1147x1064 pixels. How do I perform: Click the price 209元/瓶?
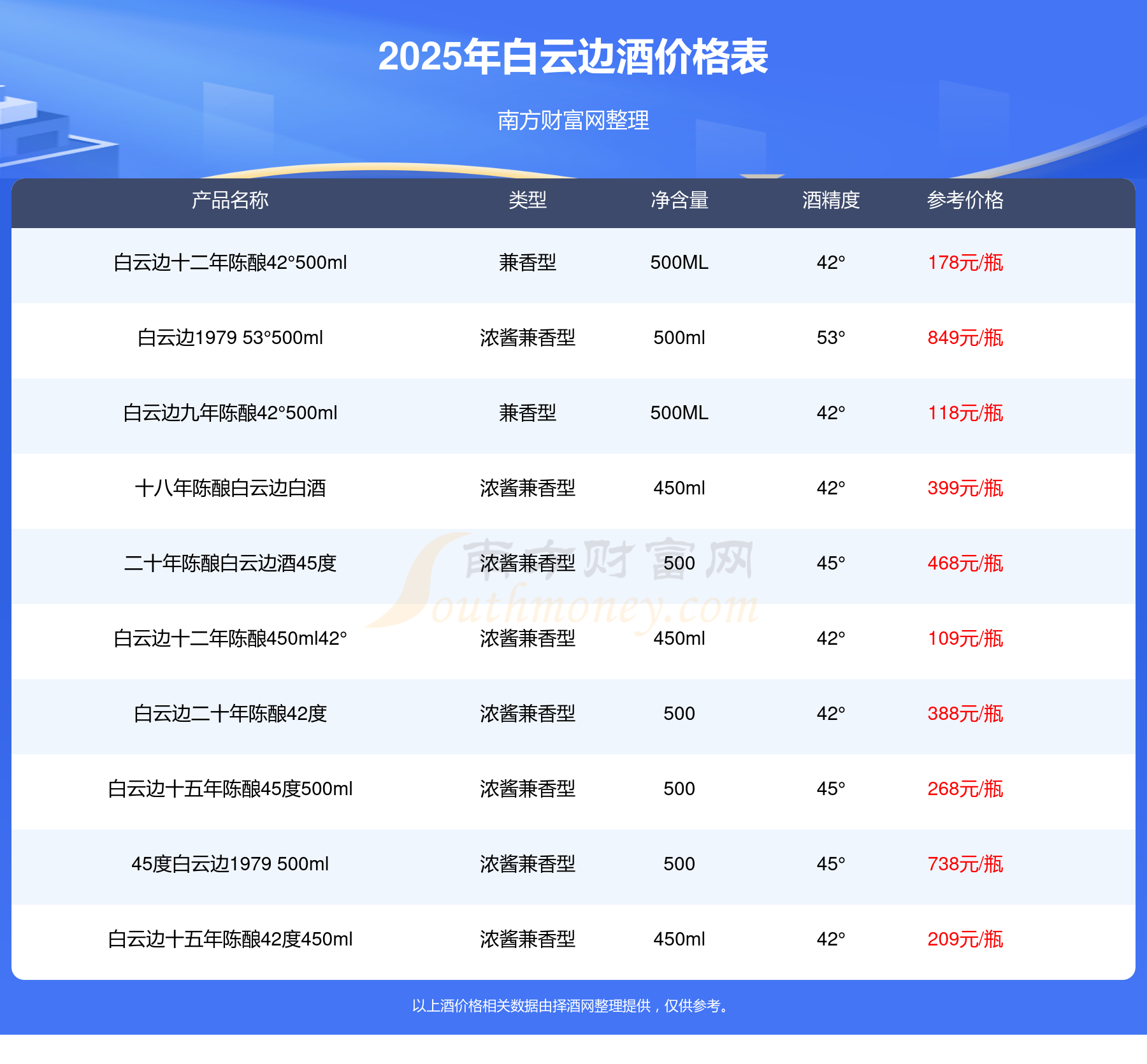(x=965, y=939)
